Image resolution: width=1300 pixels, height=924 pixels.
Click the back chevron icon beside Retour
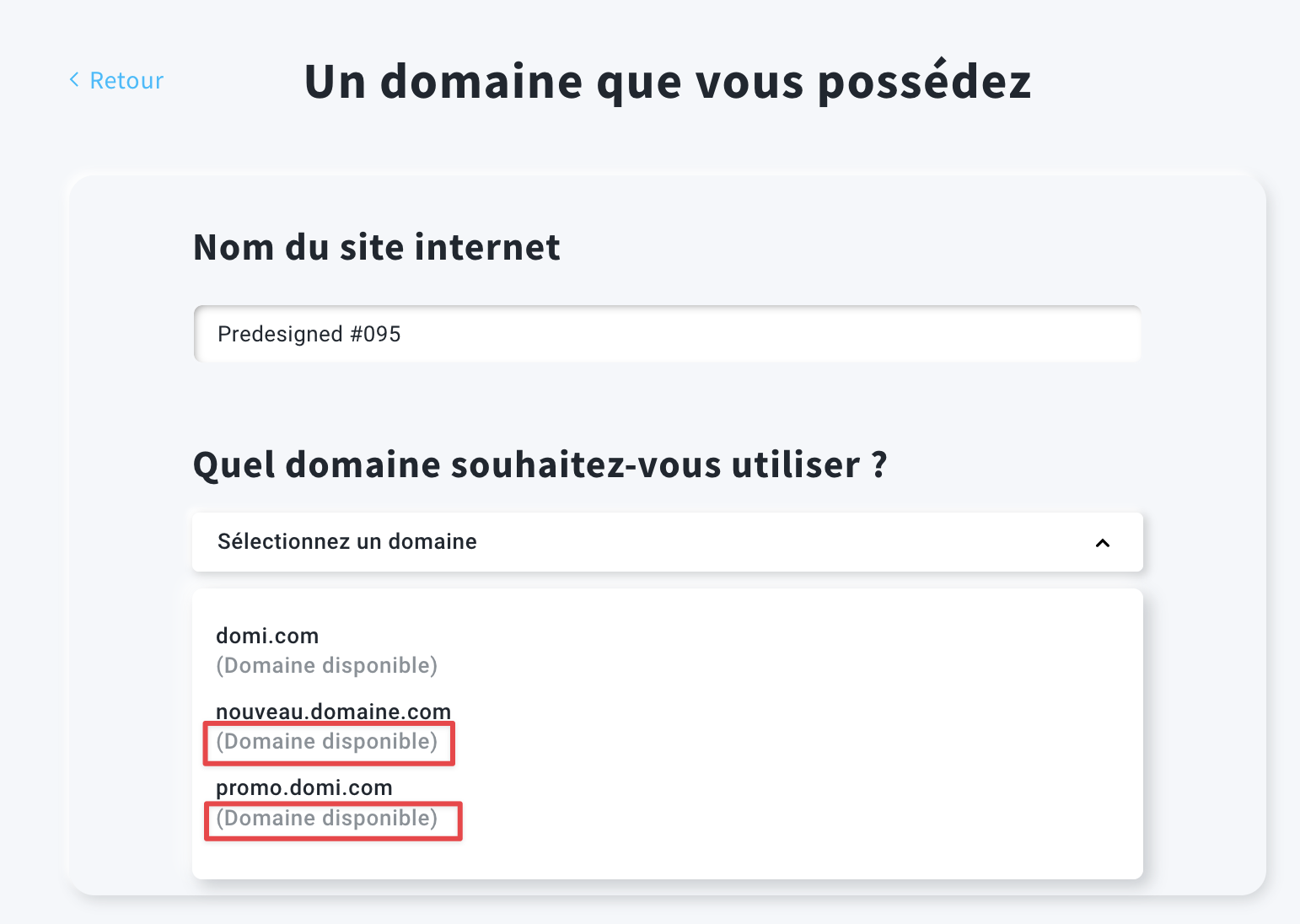pyautogui.click(x=74, y=80)
